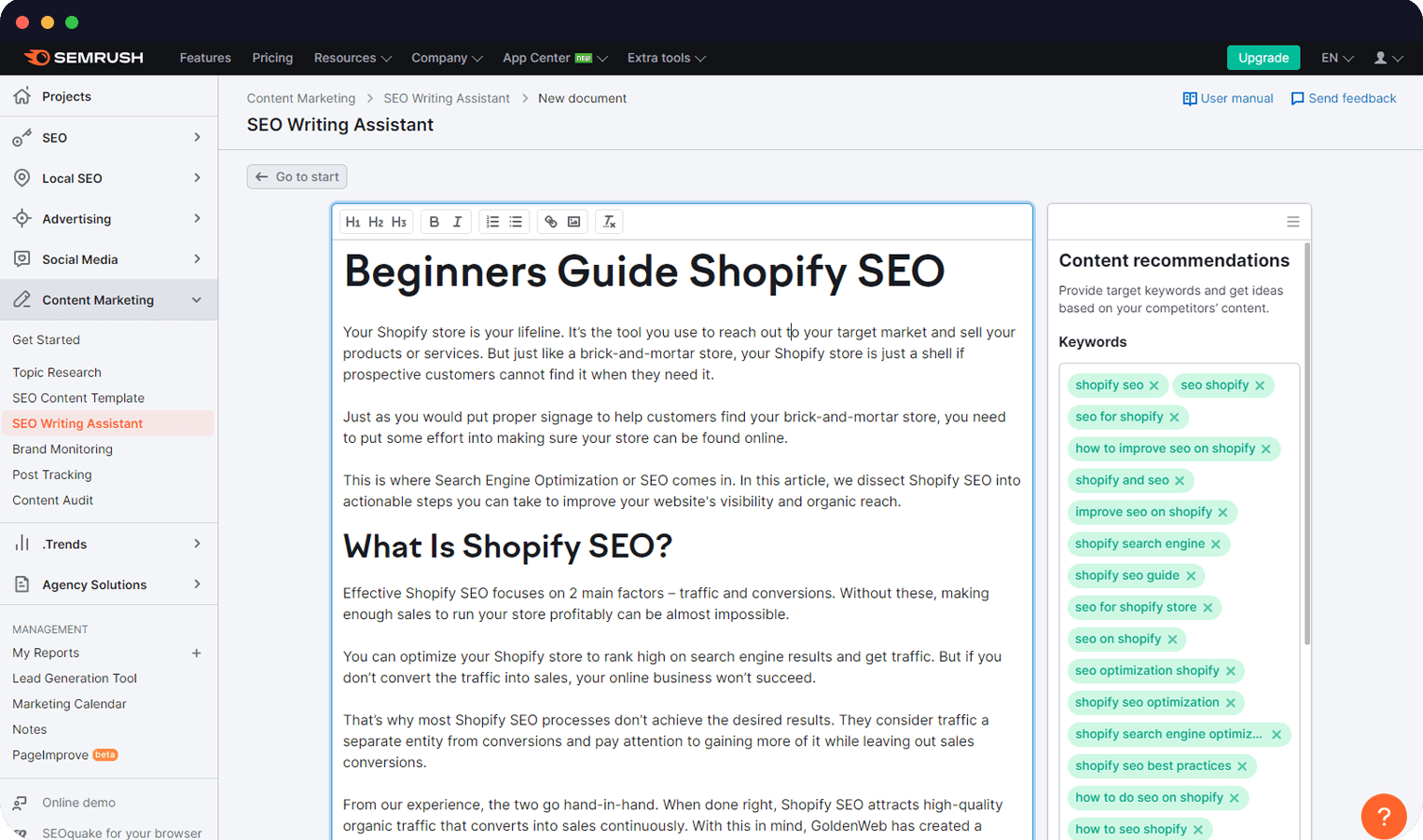Open Content recommendations panel hamburger menu
This screenshot has width=1423, height=840.
pyautogui.click(x=1292, y=222)
